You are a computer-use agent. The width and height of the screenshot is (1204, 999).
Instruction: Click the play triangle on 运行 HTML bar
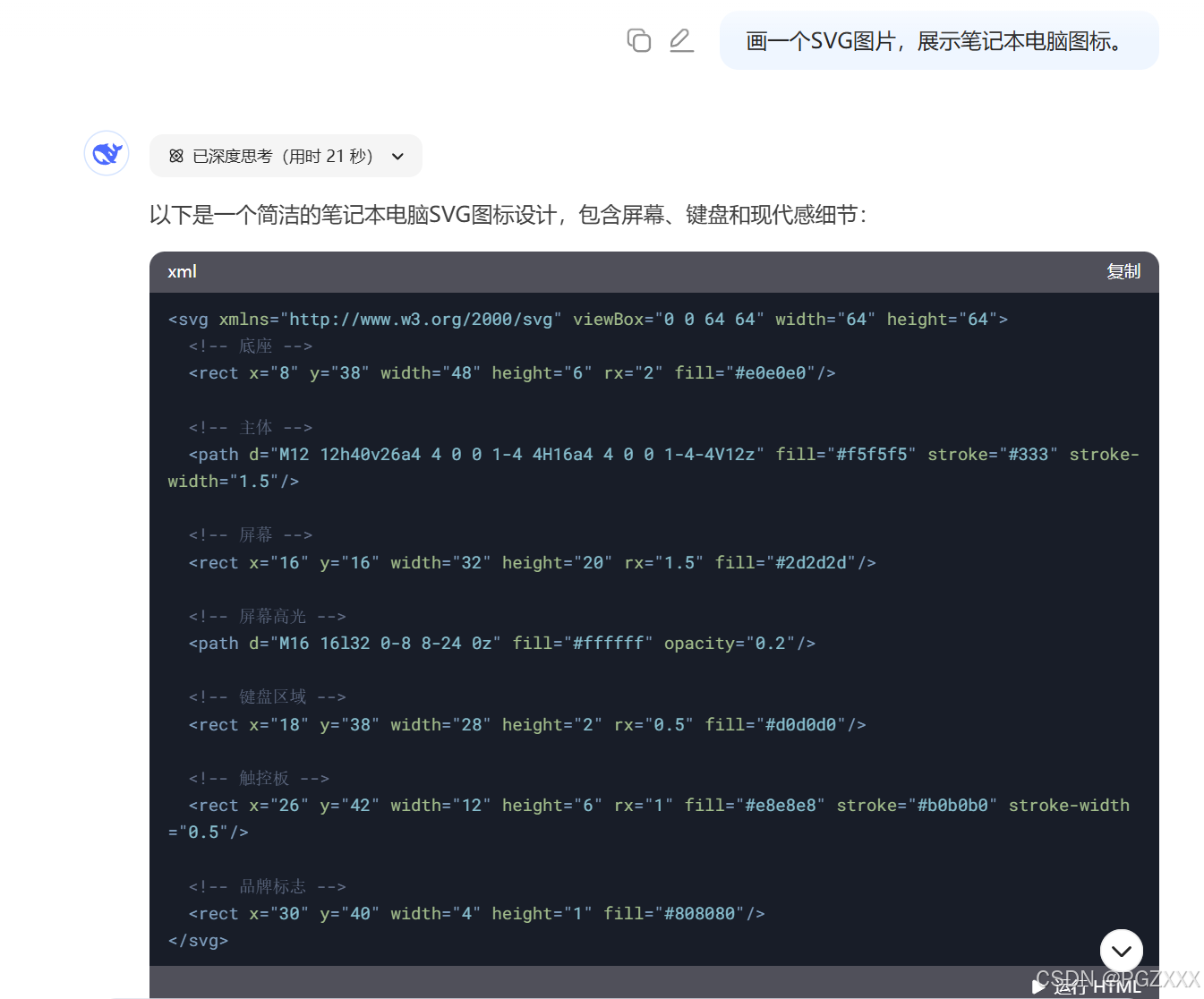click(x=1037, y=986)
